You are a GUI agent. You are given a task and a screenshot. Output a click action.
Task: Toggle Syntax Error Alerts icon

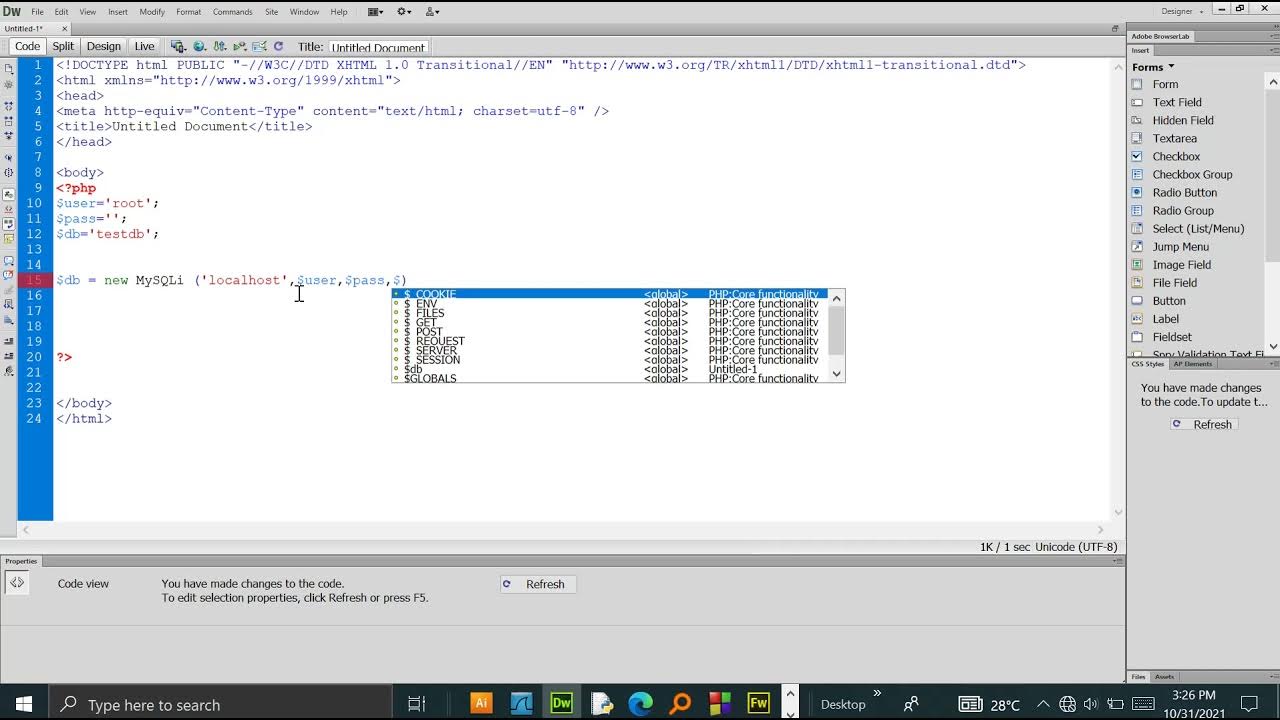click(x=9, y=239)
